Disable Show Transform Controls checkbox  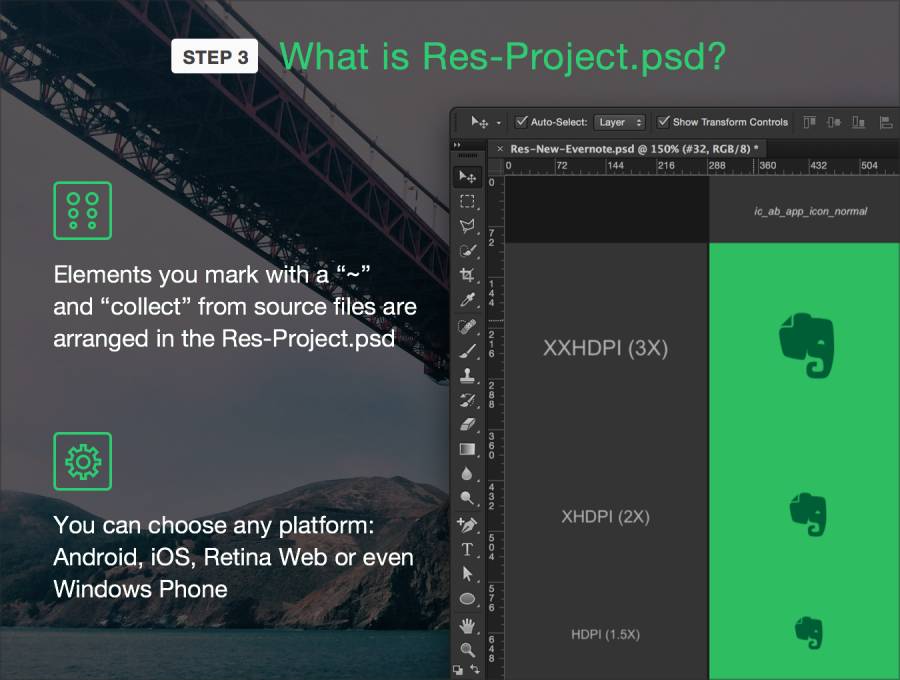click(663, 122)
